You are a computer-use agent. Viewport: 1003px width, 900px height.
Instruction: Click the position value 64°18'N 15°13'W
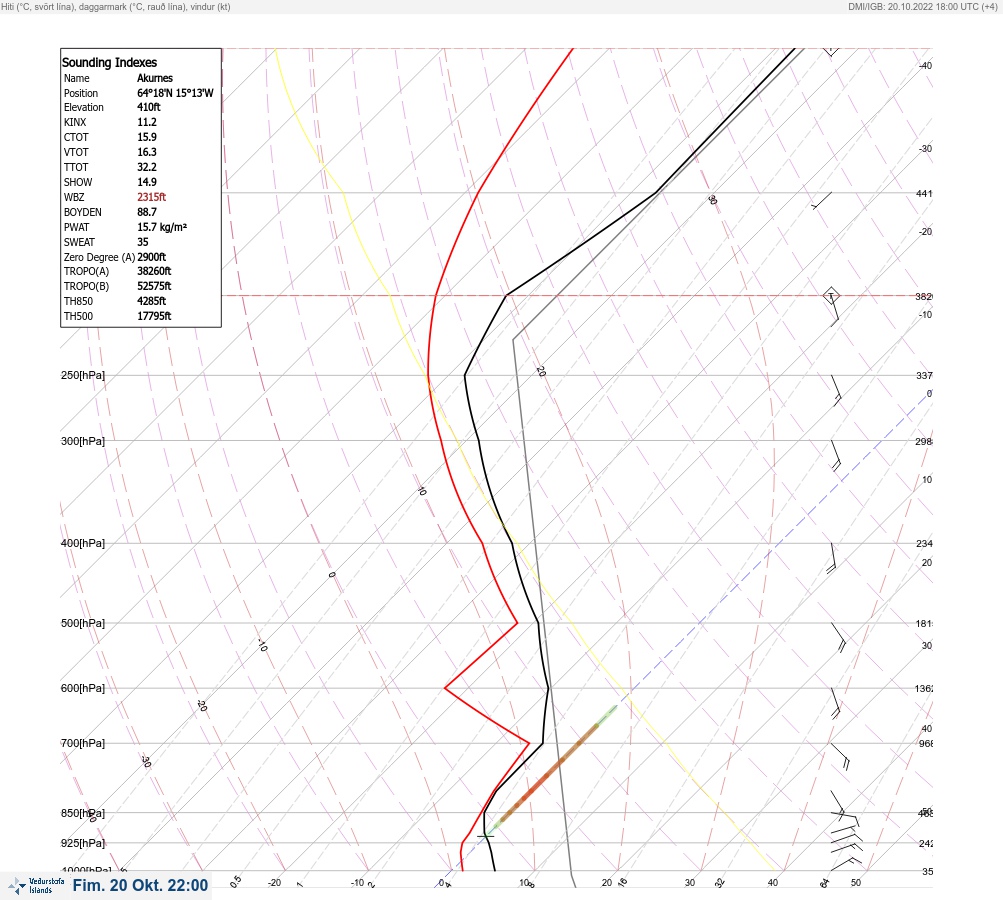click(175, 93)
